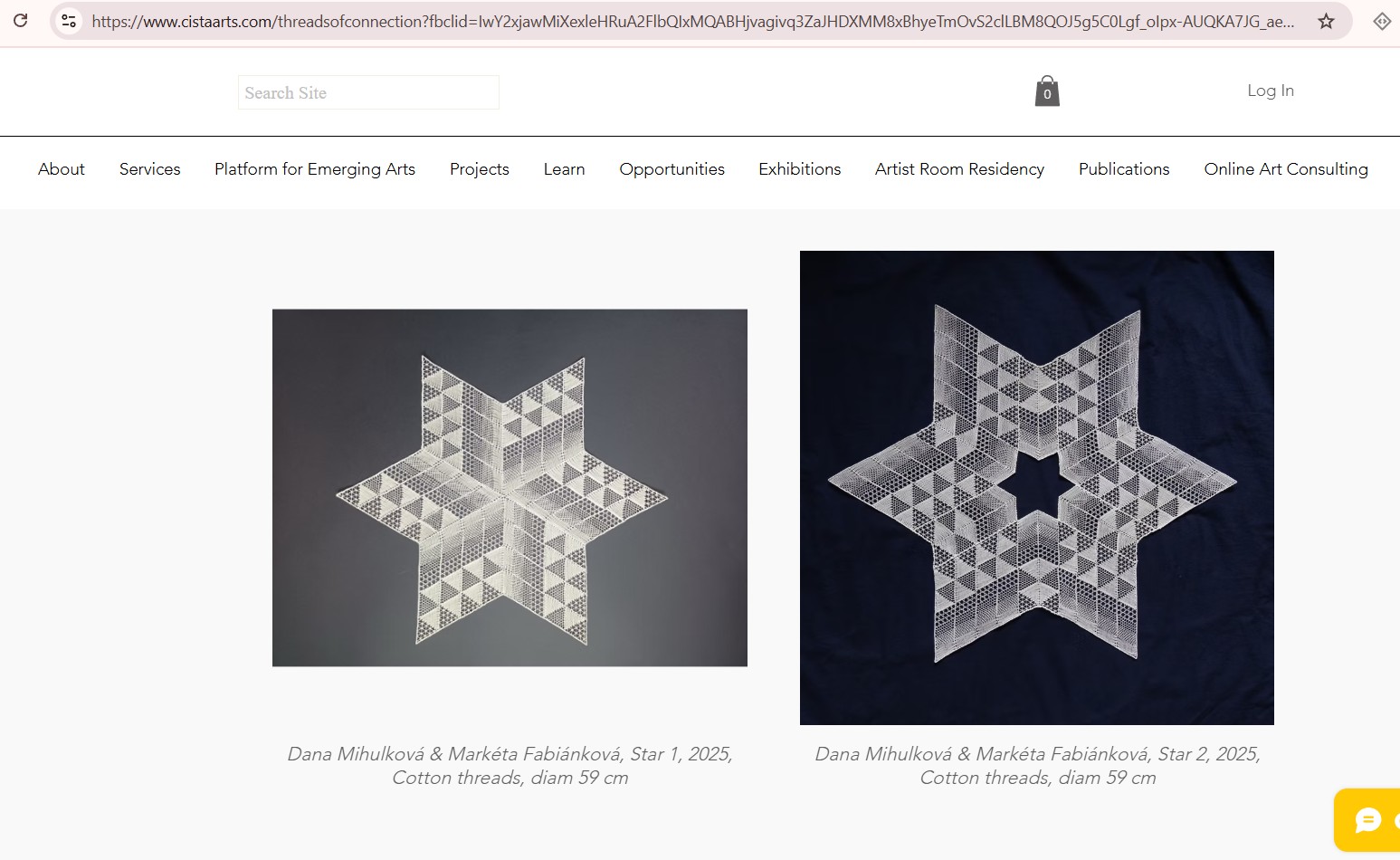Open the Services menu item
The height and width of the screenshot is (860, 1400).
(x=149, y=169)
